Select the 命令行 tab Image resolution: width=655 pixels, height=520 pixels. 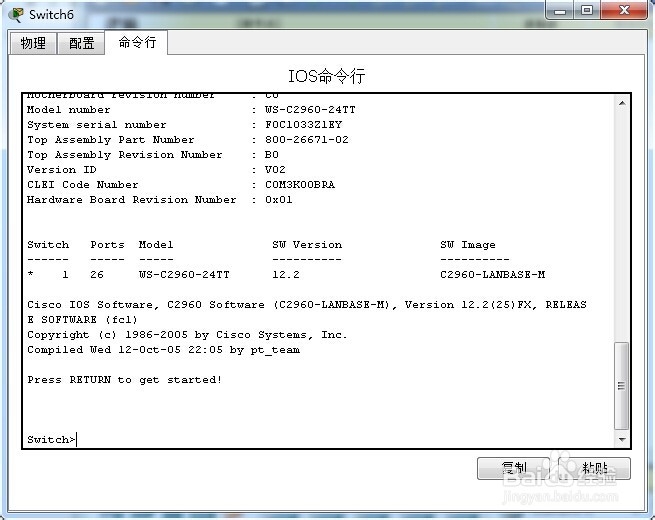[137, 42]
